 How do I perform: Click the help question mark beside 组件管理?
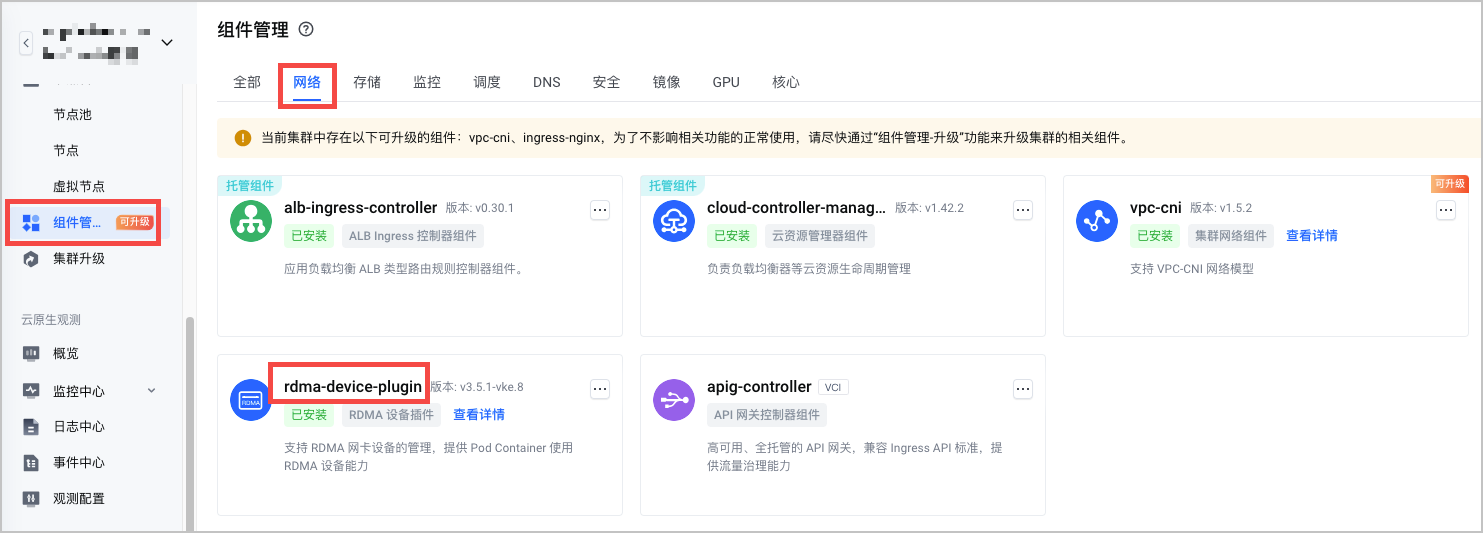tap(306, 30)
